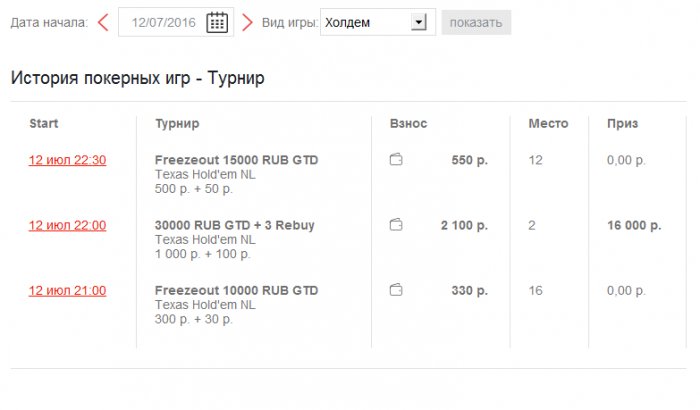Click the Взнос column header

[x=408, y=123]
